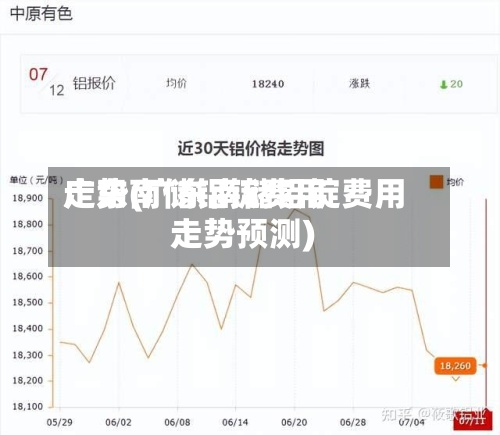This screenshot has width=500, height=435.
Task: Toggle the 均价 legend color swatch
Action: click(436, 182)
